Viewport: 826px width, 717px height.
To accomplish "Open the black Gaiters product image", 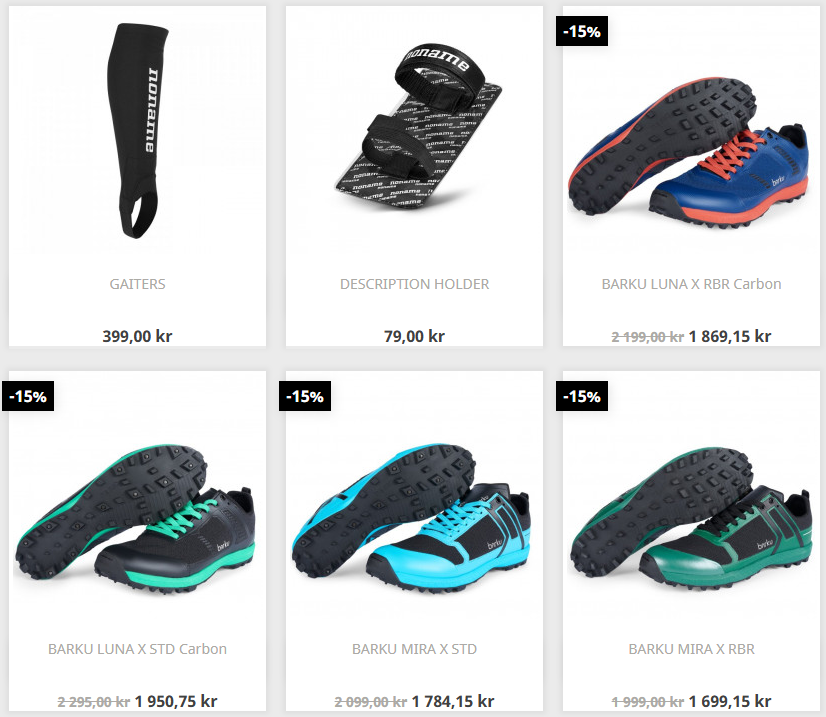I will point(137,131).
